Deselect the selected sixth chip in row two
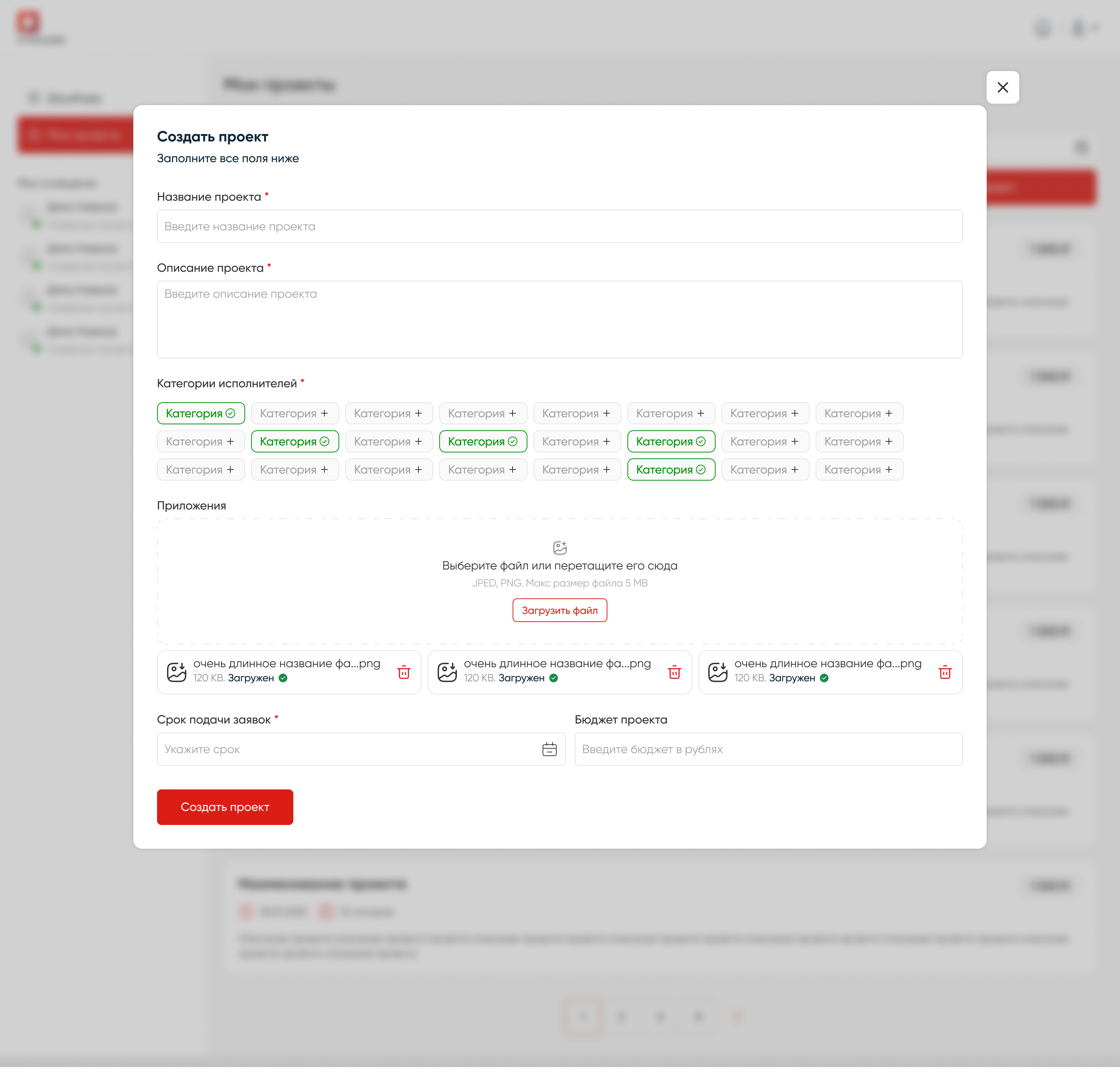 pyautogui.click(x=671, y=441)
